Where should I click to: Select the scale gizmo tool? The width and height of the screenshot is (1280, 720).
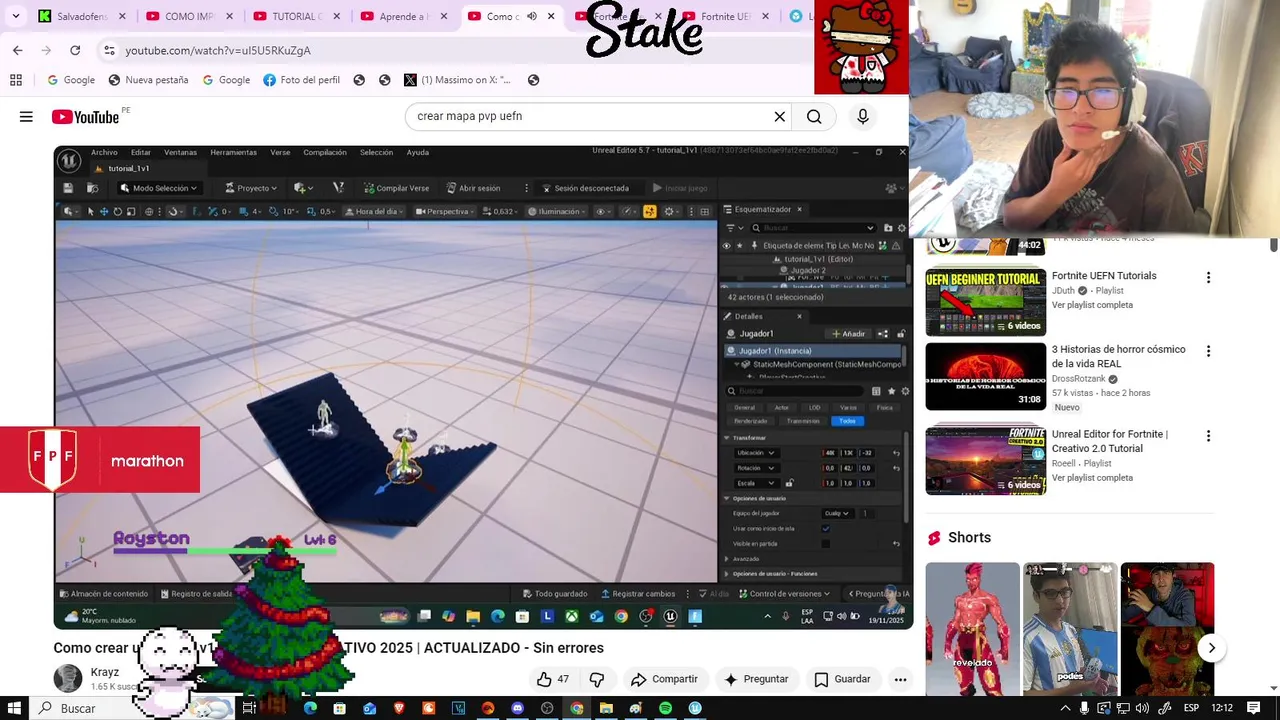point(130,211)
